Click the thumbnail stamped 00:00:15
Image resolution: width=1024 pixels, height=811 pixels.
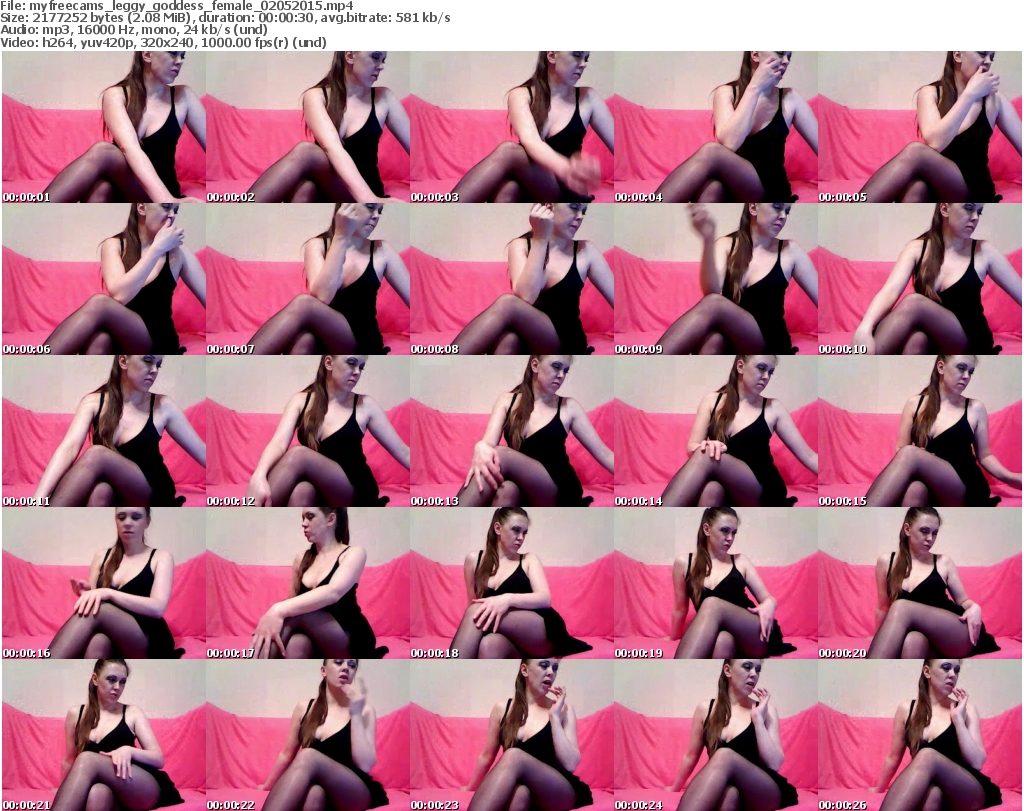pos(920,431)
